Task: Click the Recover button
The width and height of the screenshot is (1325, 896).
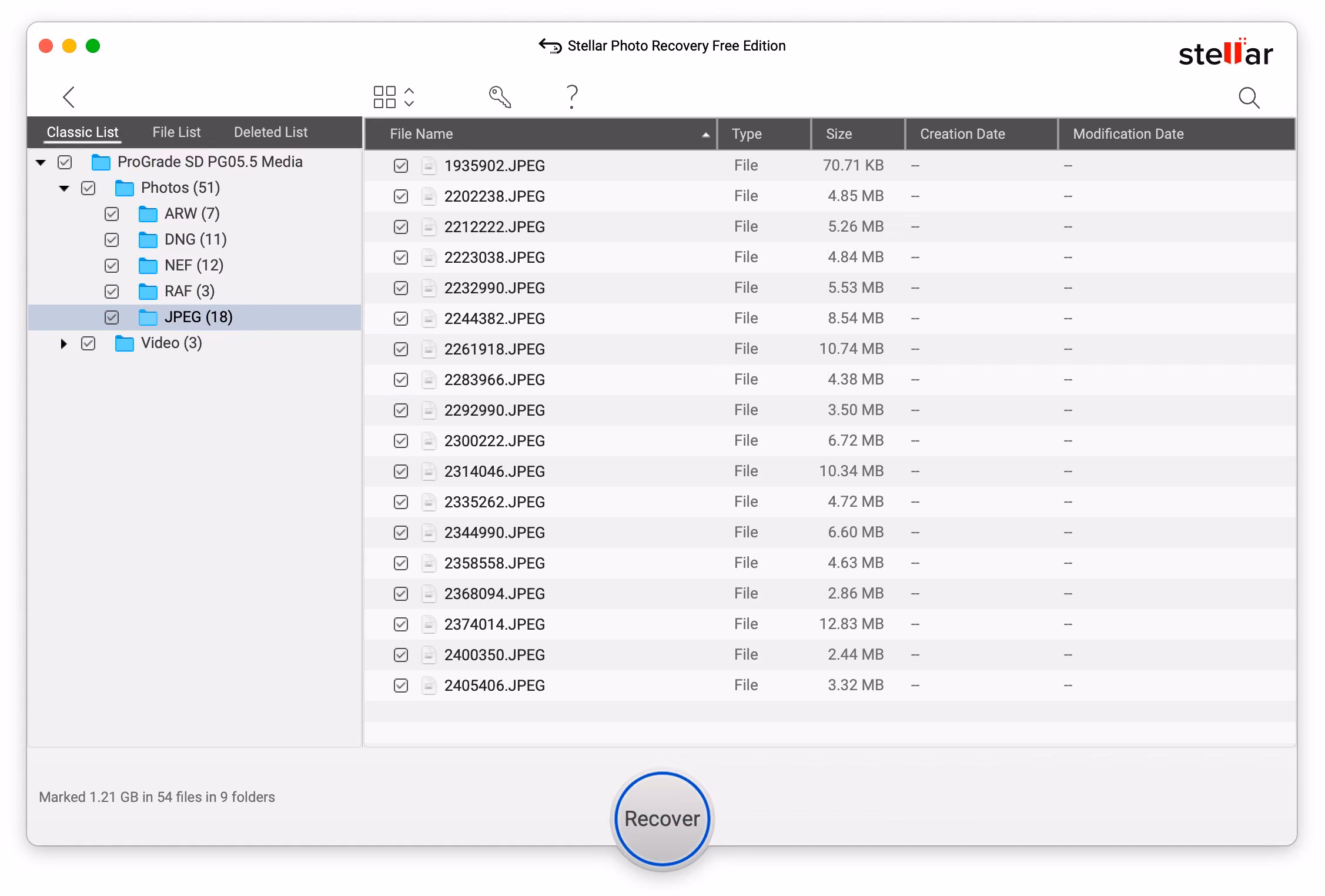Action: [x=662, y=818]
